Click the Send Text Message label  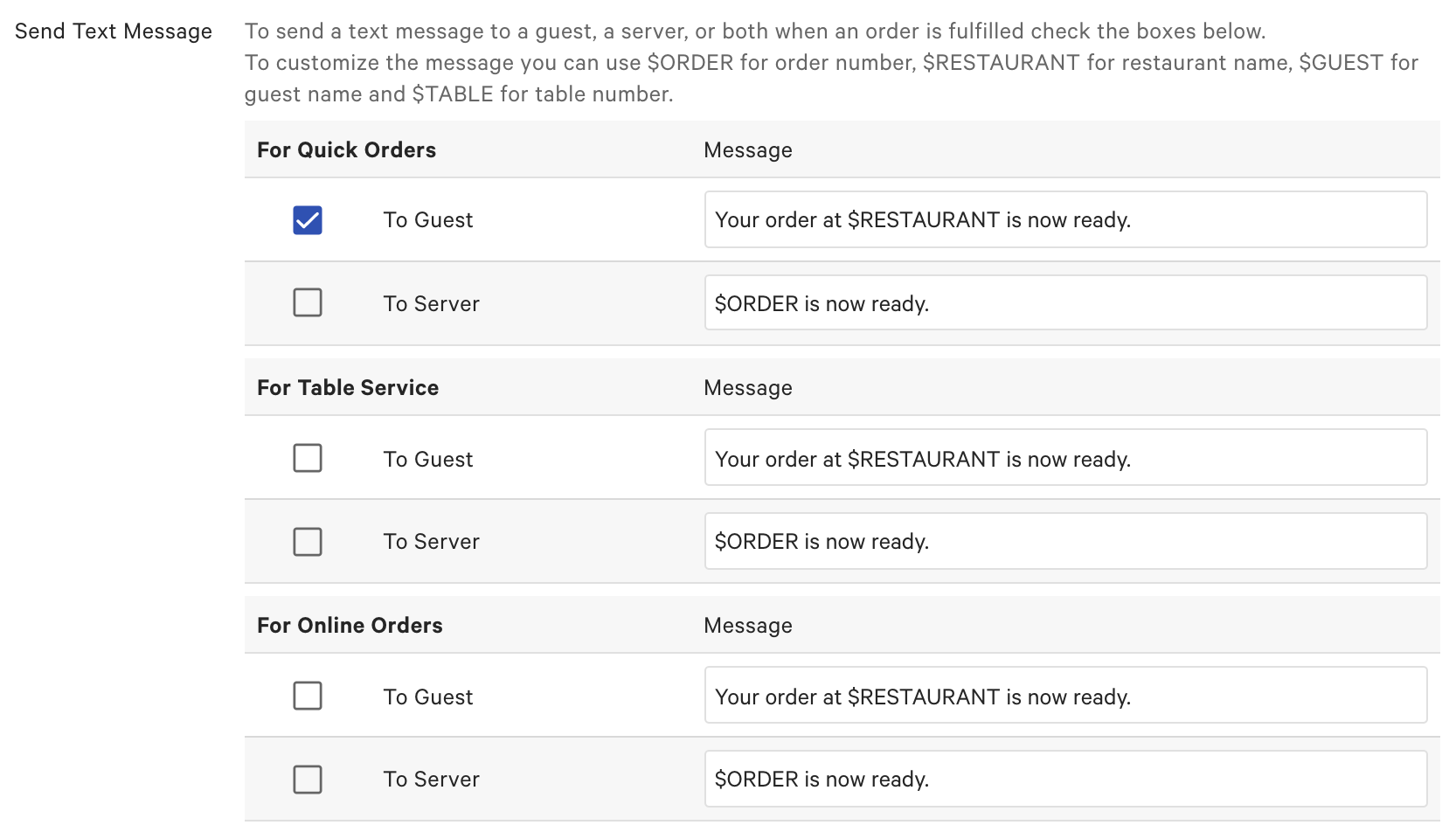click(113, 31)
